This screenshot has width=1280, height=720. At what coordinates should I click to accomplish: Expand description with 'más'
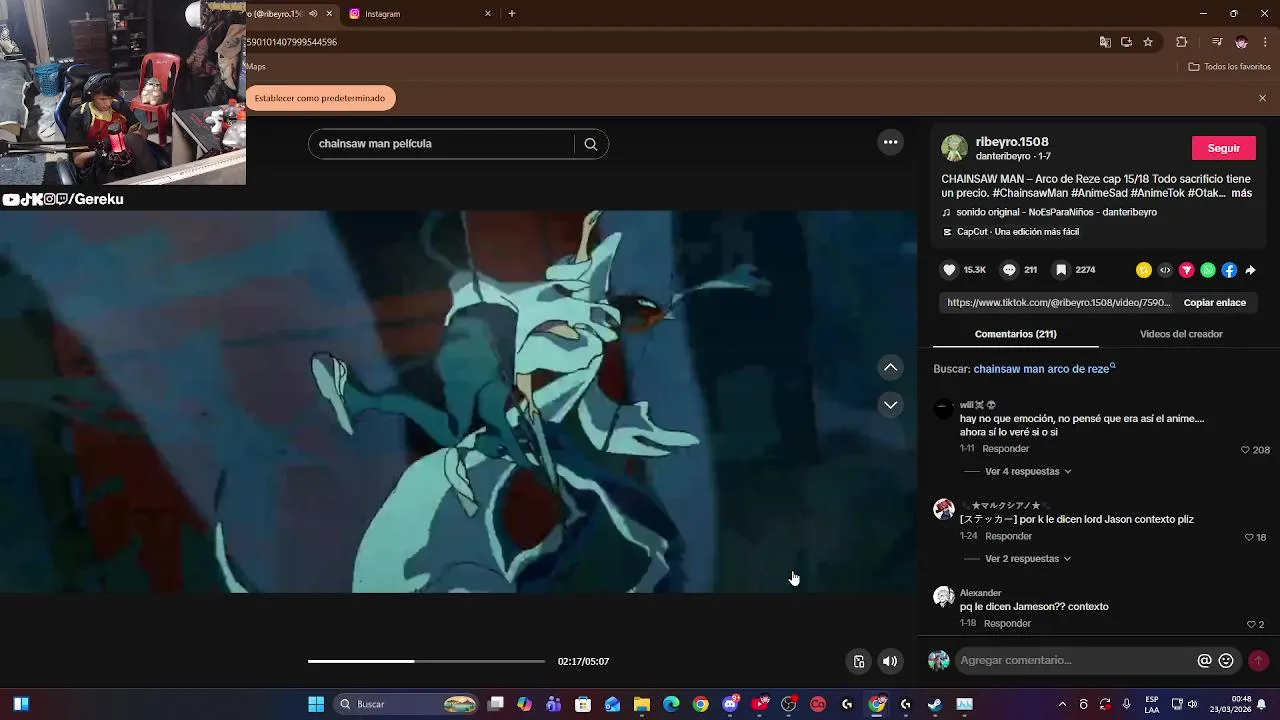click(1242, 193)
